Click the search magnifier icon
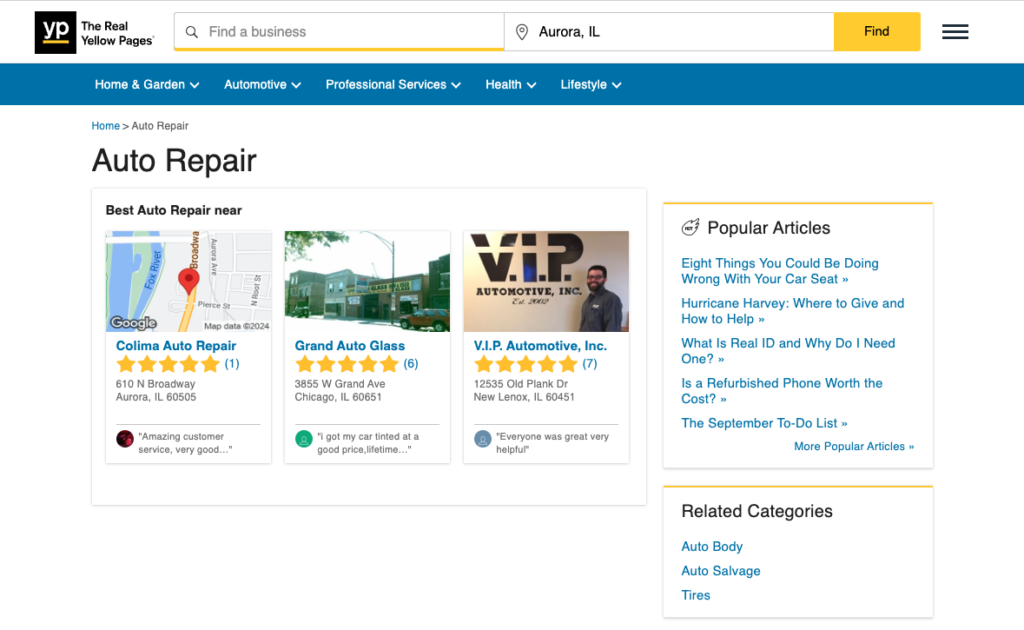 pos(191,32)
